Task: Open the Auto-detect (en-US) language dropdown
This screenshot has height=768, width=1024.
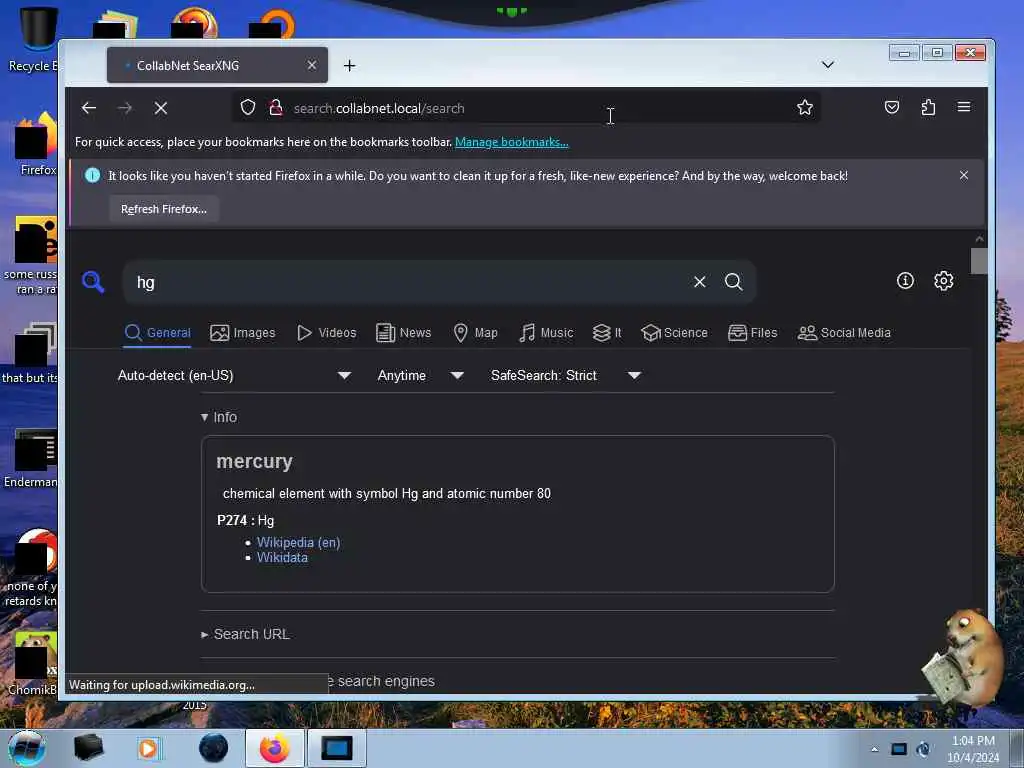Action: click(234, 376)
